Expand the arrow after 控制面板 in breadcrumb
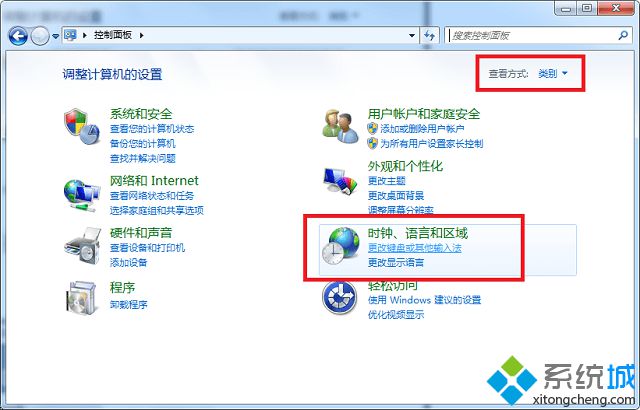Viewport: 640px width, 410px height. 142,35
